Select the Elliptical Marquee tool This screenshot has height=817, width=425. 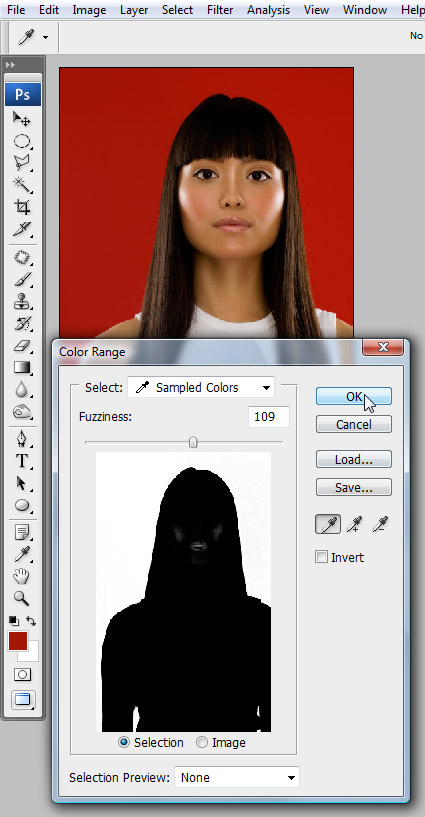coord(22,141)
